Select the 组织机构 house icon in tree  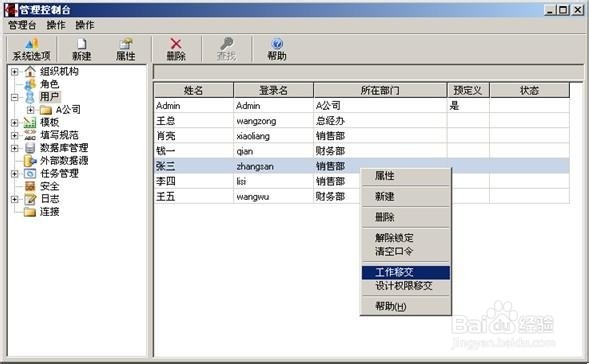point(30,71)
